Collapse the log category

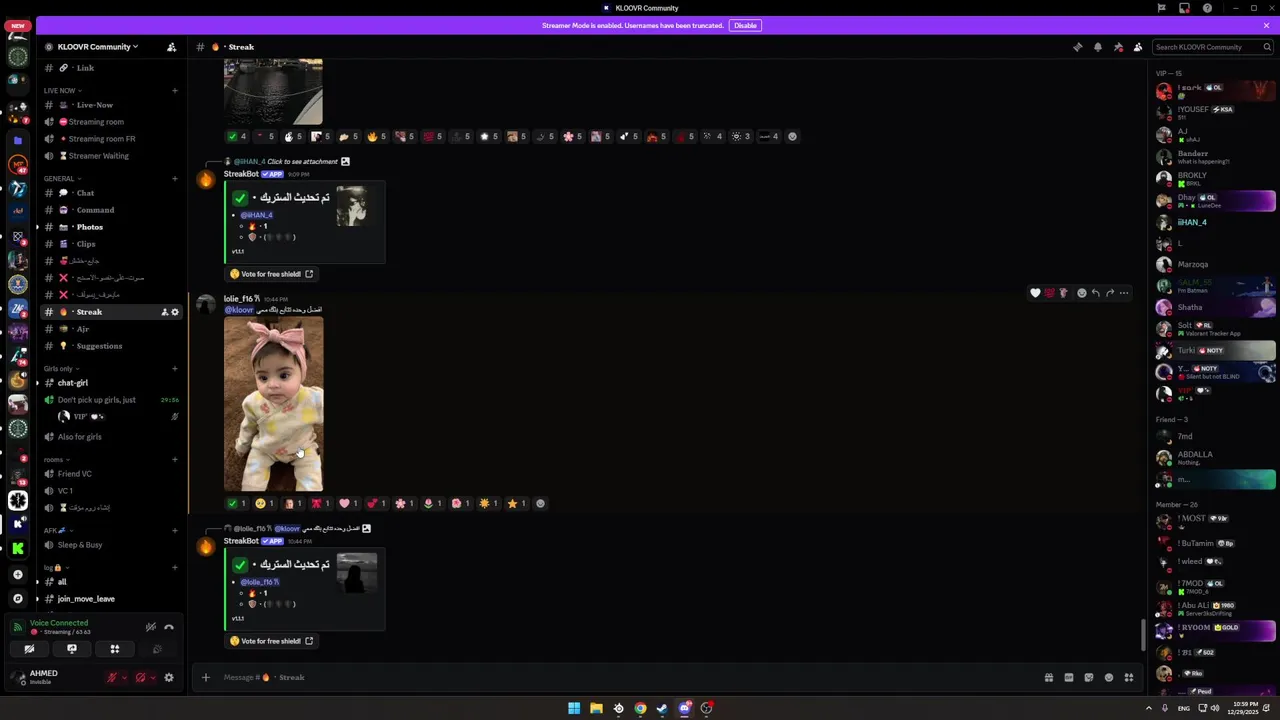pyautogui.click(x=55, y=567)
